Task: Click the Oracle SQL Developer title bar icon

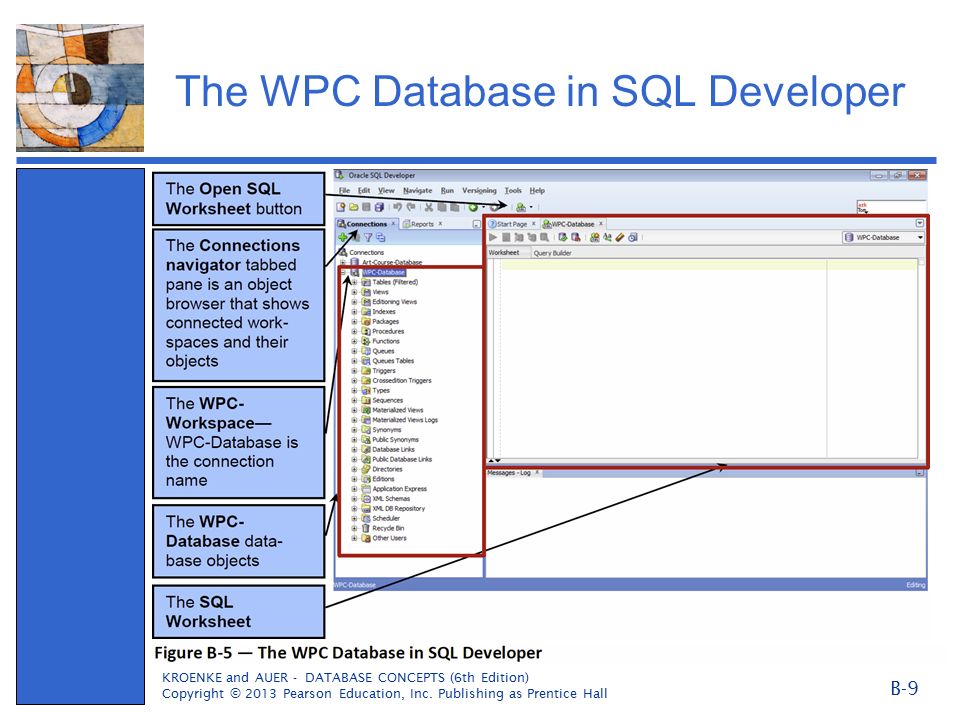Action: click(340, 175)
